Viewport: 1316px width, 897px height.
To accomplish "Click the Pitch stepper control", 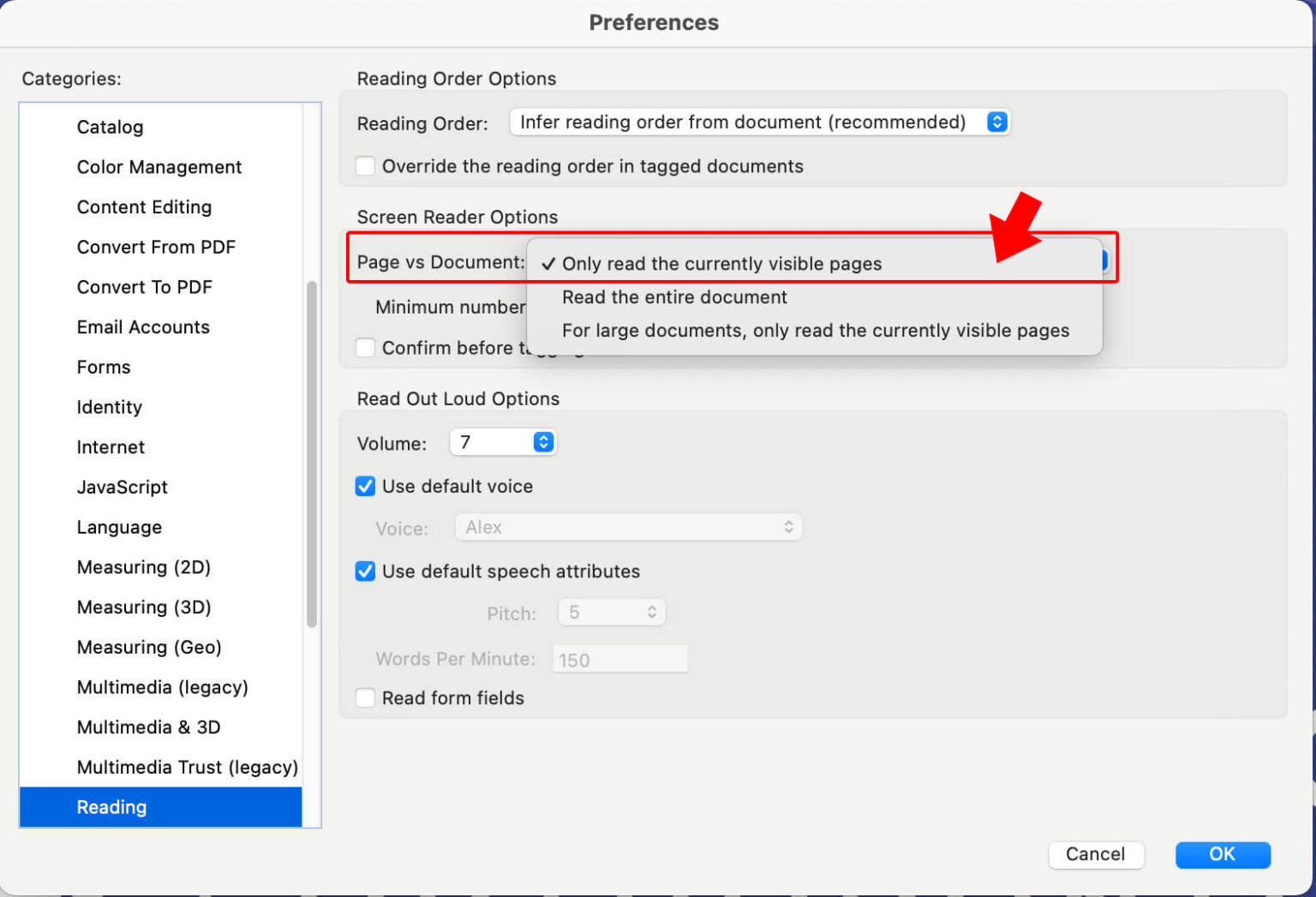I will point(652,612).
